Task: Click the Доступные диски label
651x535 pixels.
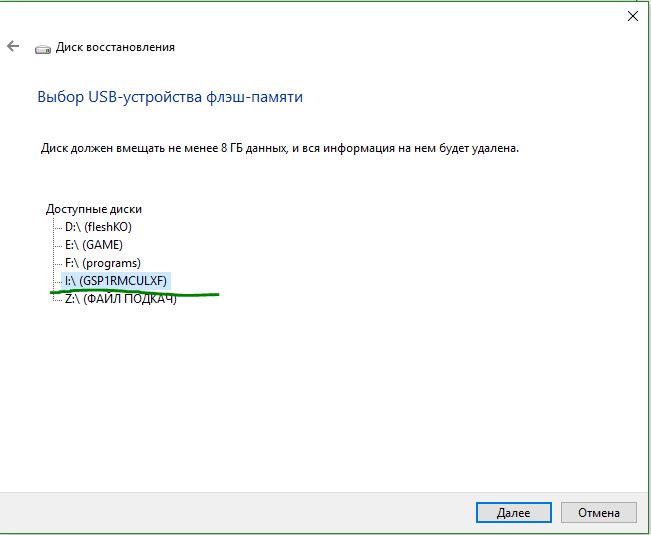Action: click(x=94, y=209)
